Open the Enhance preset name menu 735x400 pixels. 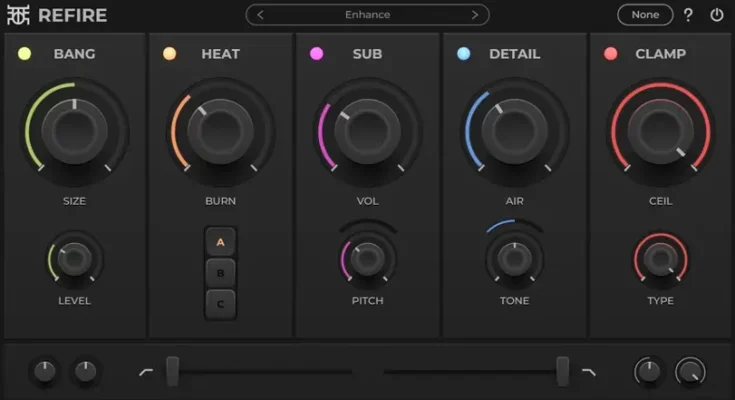(x=368, y=15)
